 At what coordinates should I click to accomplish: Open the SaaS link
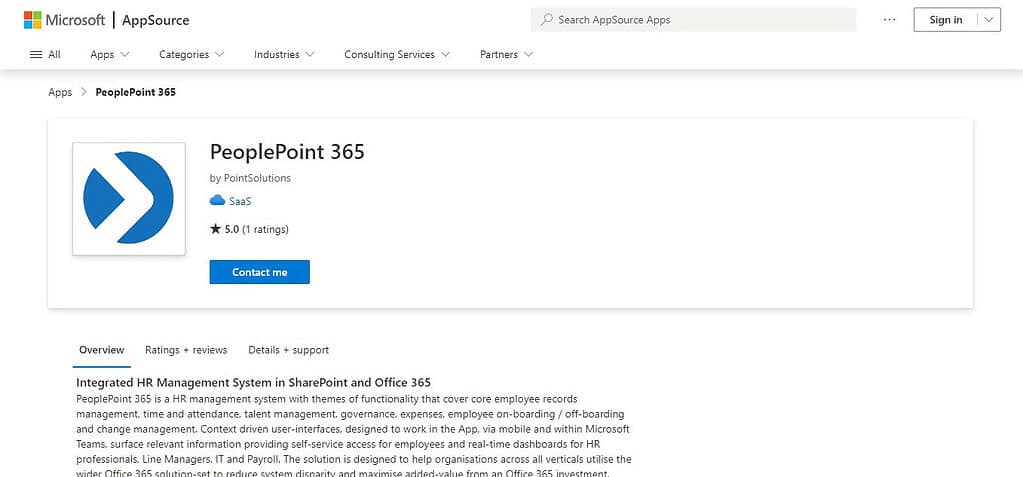pyautogui.click(x=240, y=202)
